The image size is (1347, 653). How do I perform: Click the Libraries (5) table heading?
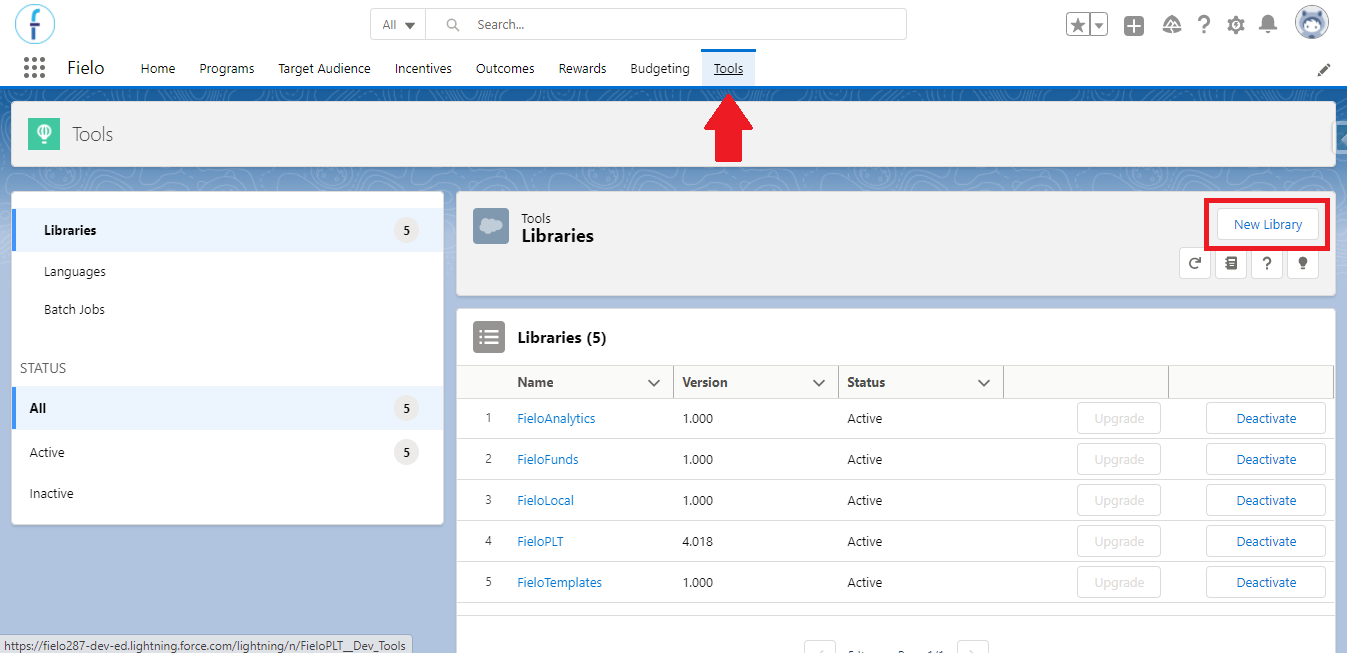coord(561,338)
